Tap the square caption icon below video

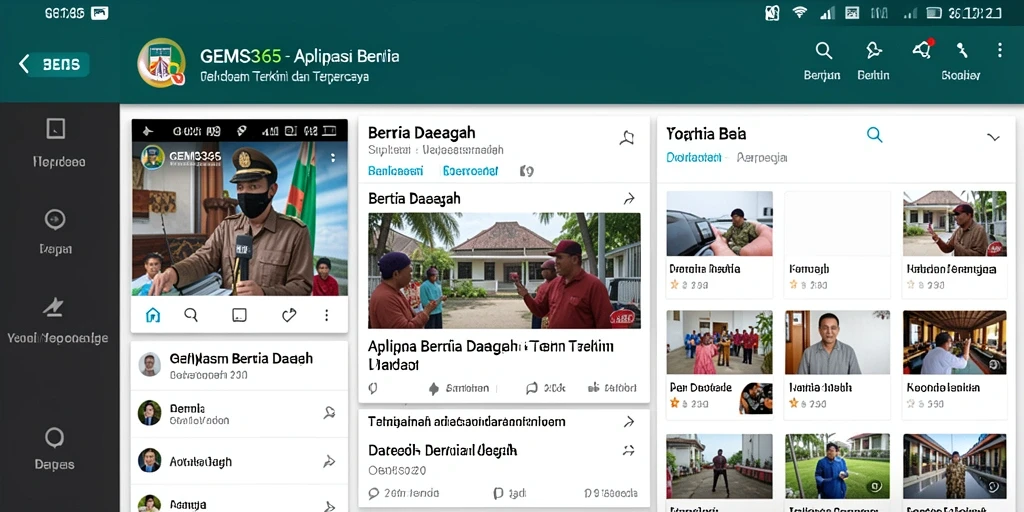[x=240, y=315]
